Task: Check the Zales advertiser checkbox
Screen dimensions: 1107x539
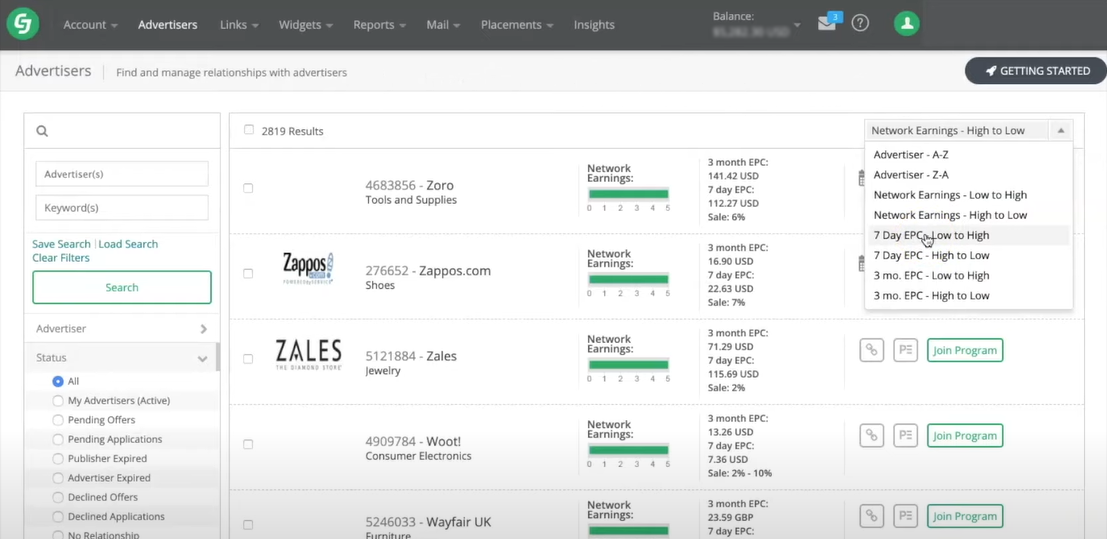Action: (x=248, y=359)
